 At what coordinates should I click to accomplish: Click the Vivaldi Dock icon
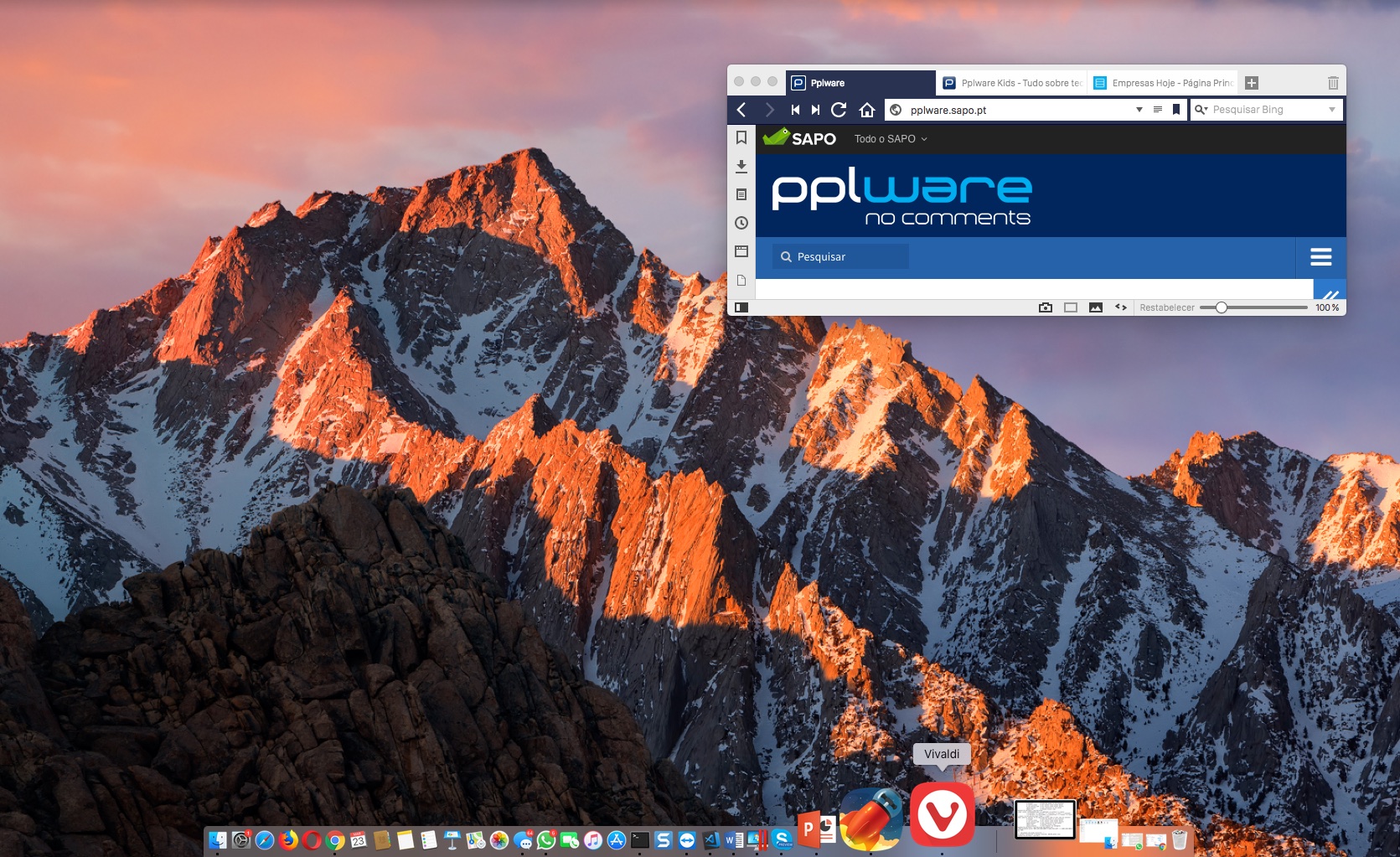[943, 814]
